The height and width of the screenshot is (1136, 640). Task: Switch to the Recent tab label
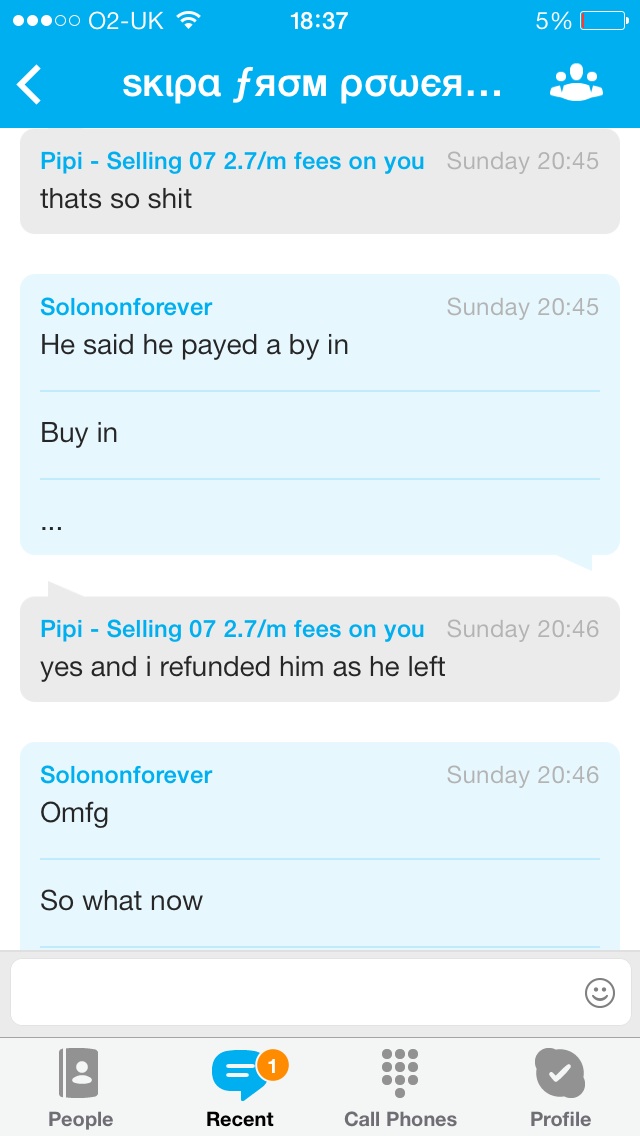point(240,1119)
